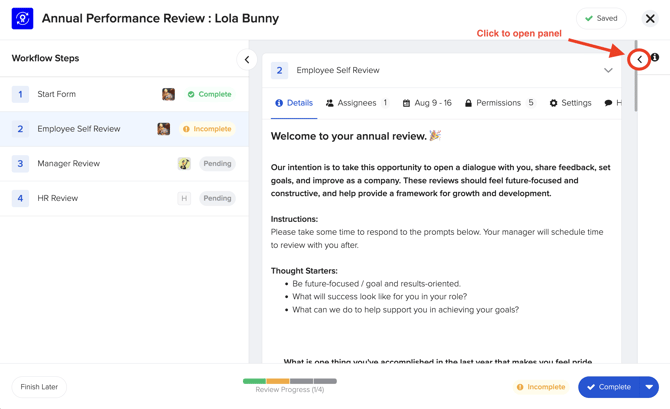This screenshot has height=409, width=670.
Task: Close the review with X icon
Action: pos(650,18)
